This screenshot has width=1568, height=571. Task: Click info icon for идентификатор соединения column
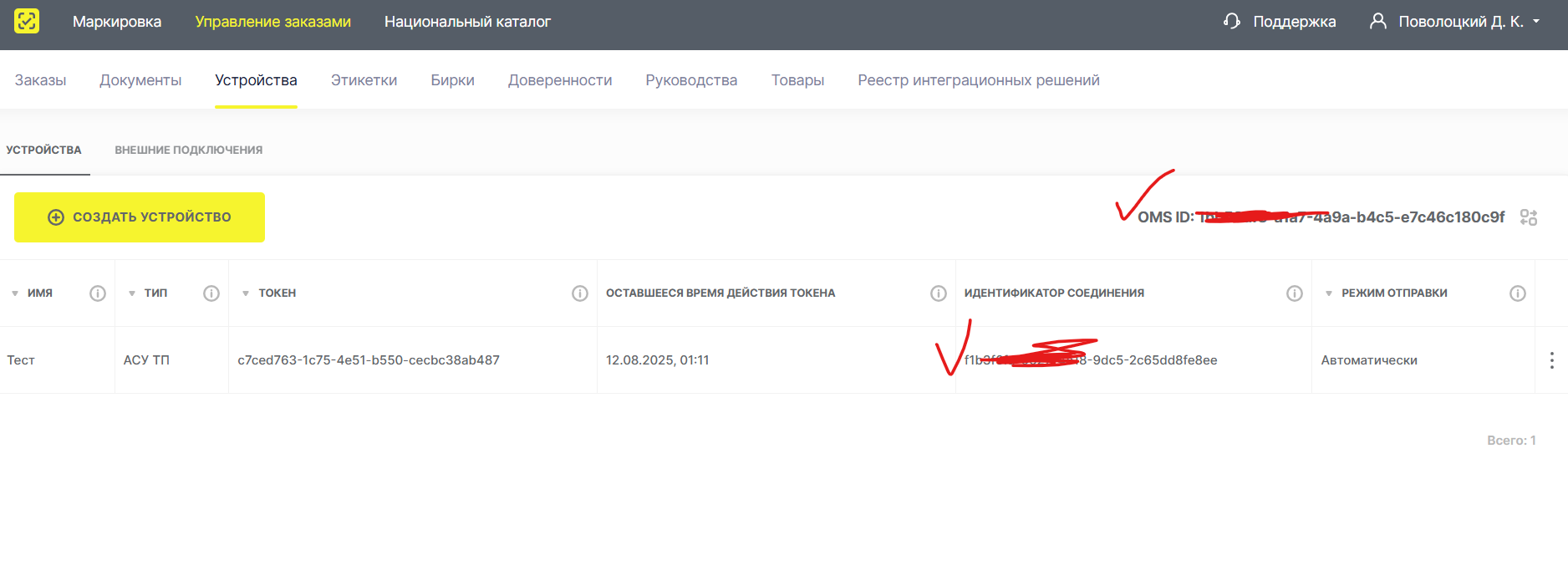click(1295, 293)
